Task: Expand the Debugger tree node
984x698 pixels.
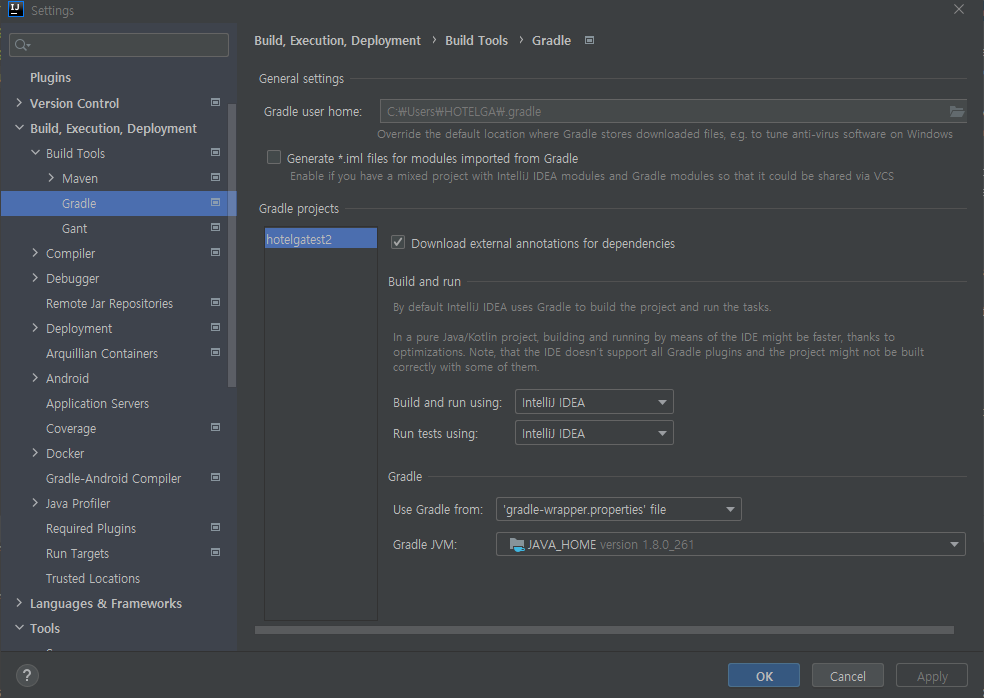Action: 35,277
